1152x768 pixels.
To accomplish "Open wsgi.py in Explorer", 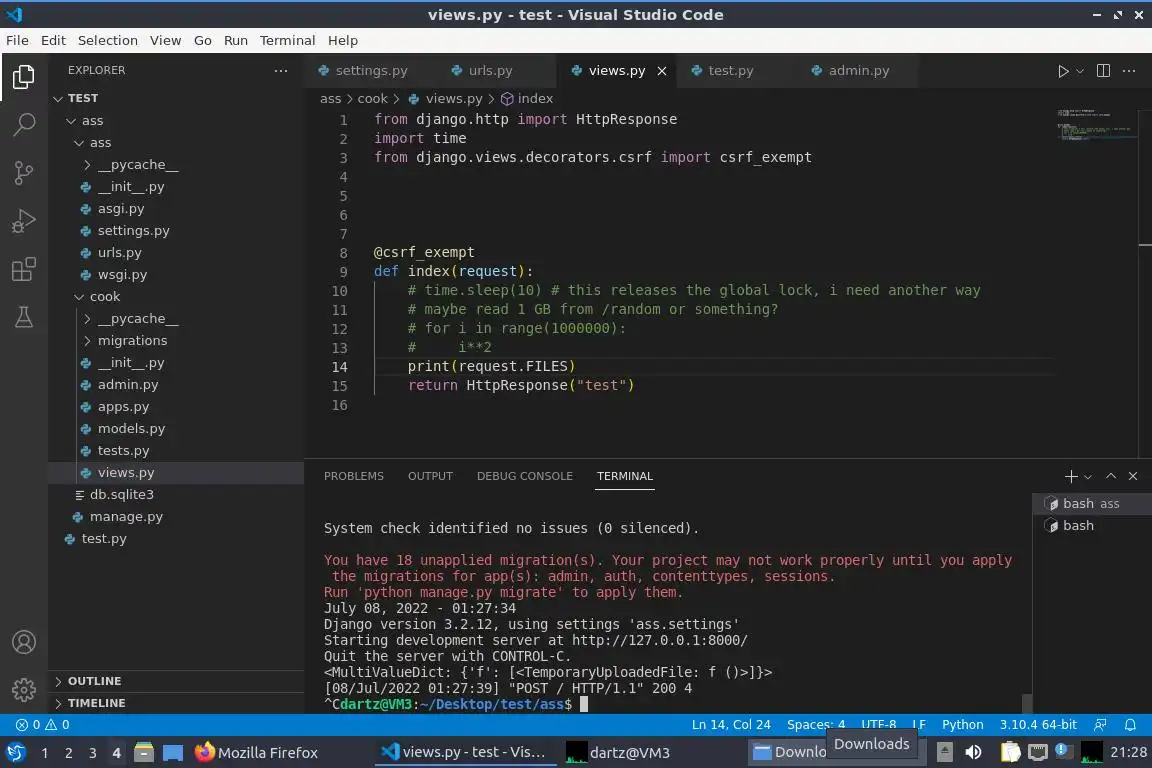I will click(x=122, y=275).
